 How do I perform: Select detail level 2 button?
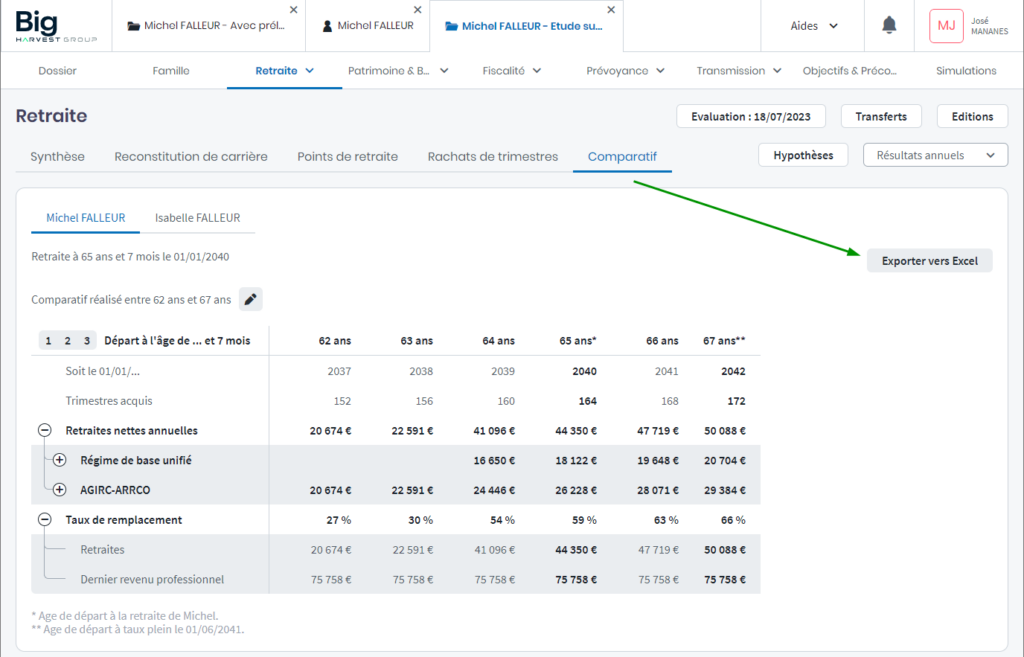click(x=68, y=341)
